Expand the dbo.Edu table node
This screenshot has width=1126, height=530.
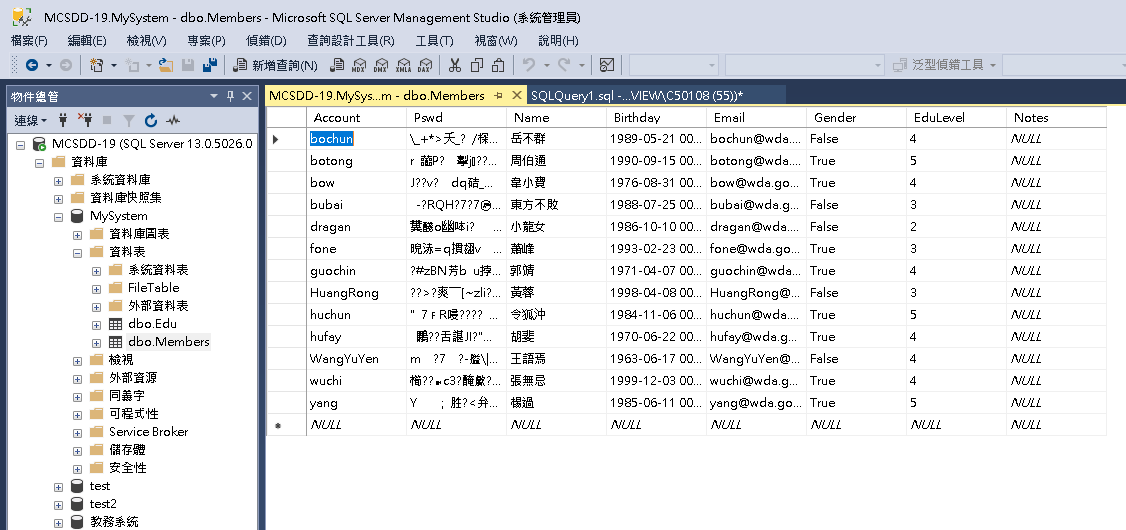pos(96,324)
